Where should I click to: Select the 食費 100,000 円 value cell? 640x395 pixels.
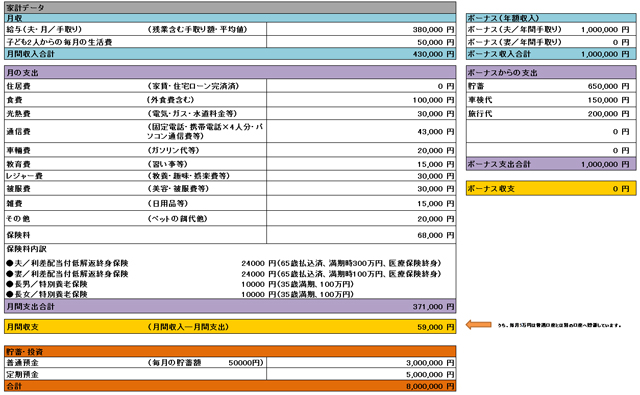[361, 100]
